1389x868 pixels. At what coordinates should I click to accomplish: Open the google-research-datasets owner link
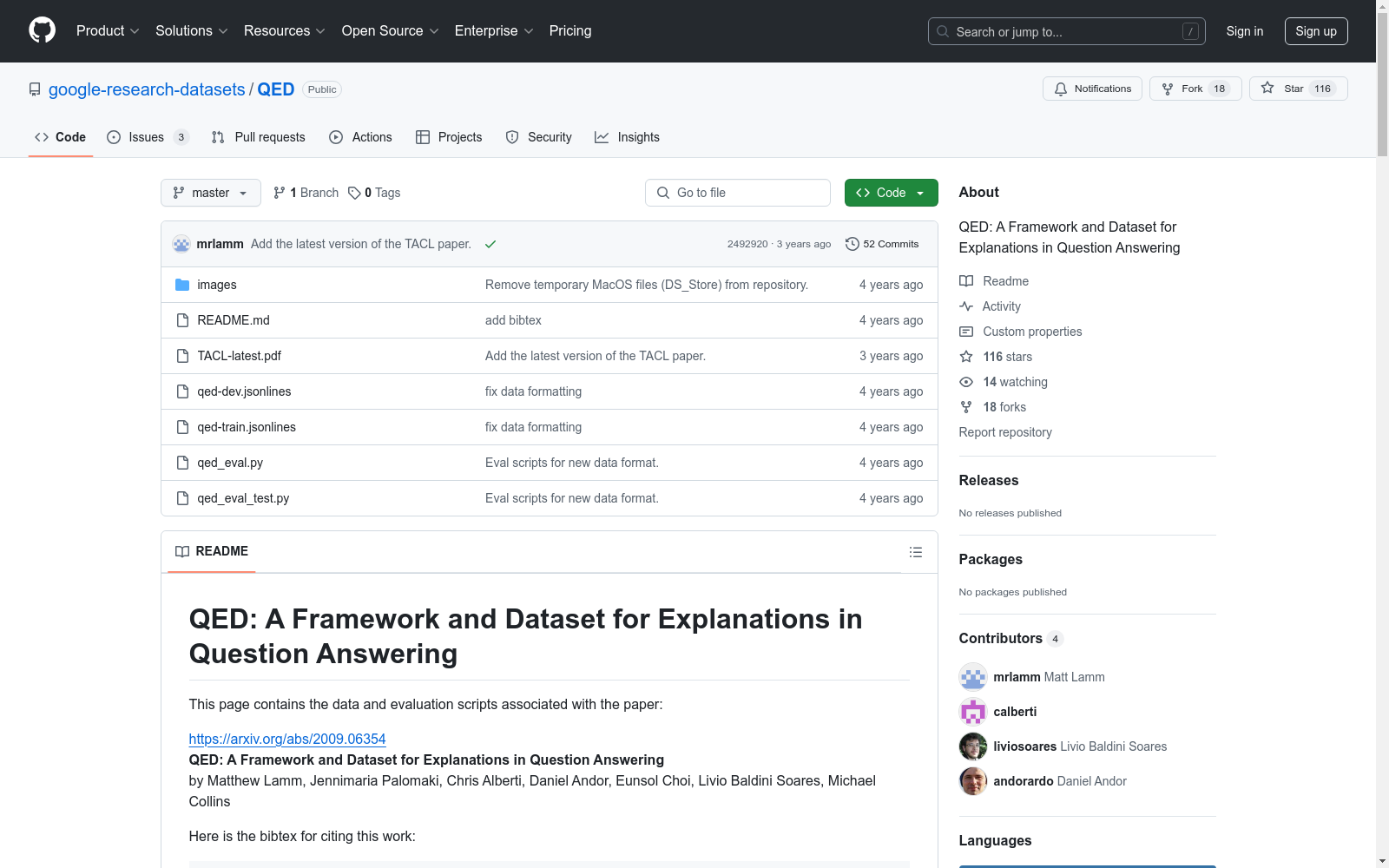[147, 89]
